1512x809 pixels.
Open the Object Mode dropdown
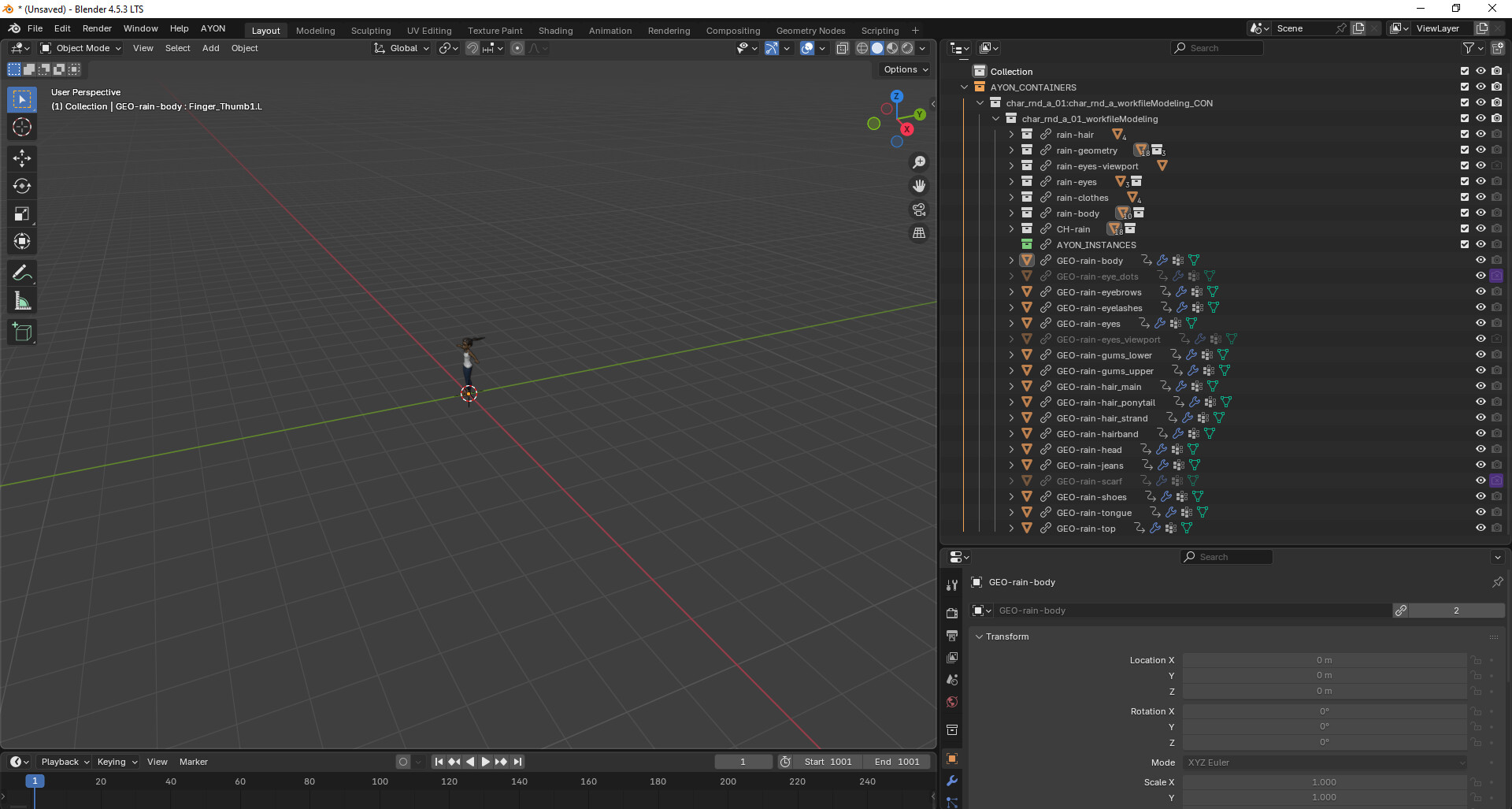(x=81, y=48)
